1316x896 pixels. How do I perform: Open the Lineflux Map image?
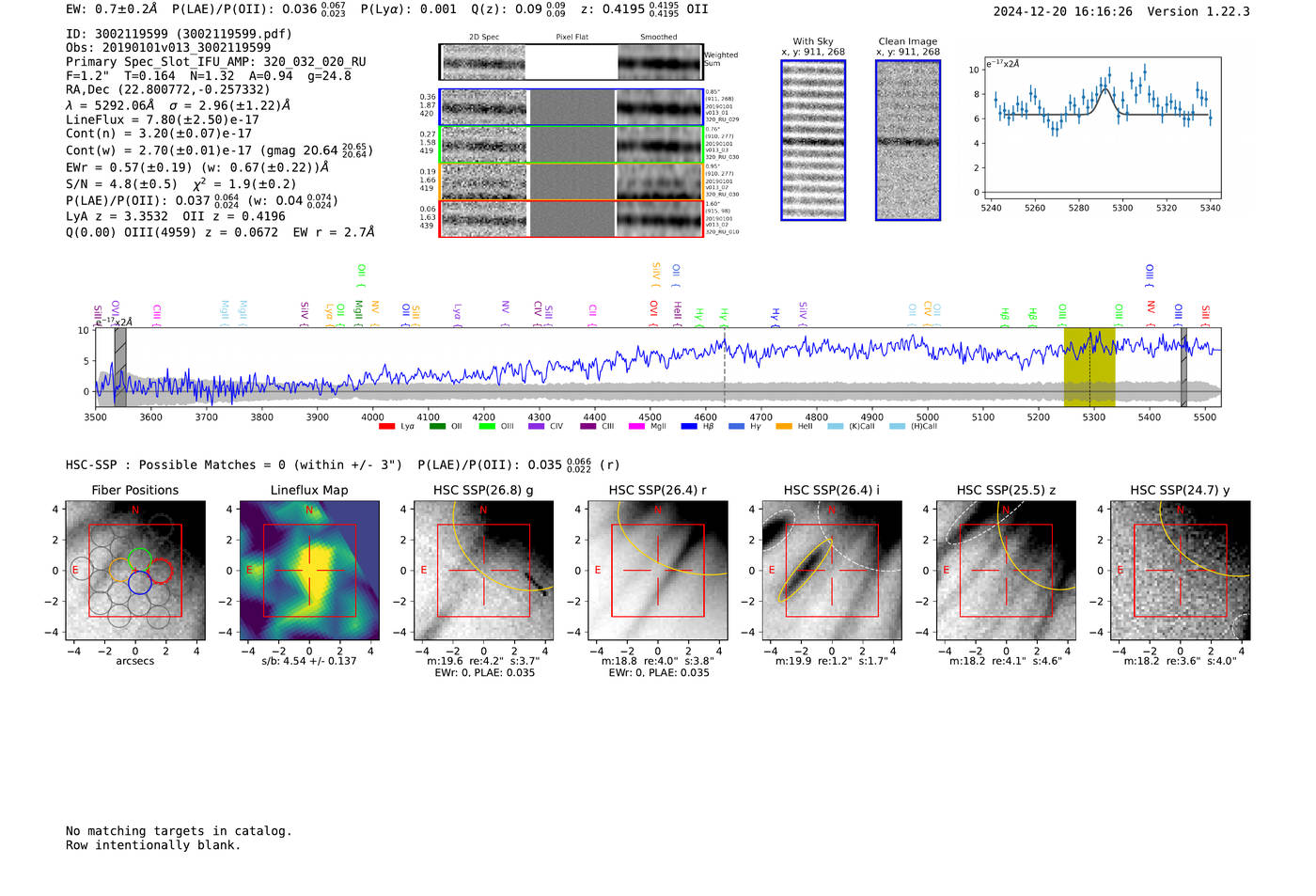pos(309,571)
